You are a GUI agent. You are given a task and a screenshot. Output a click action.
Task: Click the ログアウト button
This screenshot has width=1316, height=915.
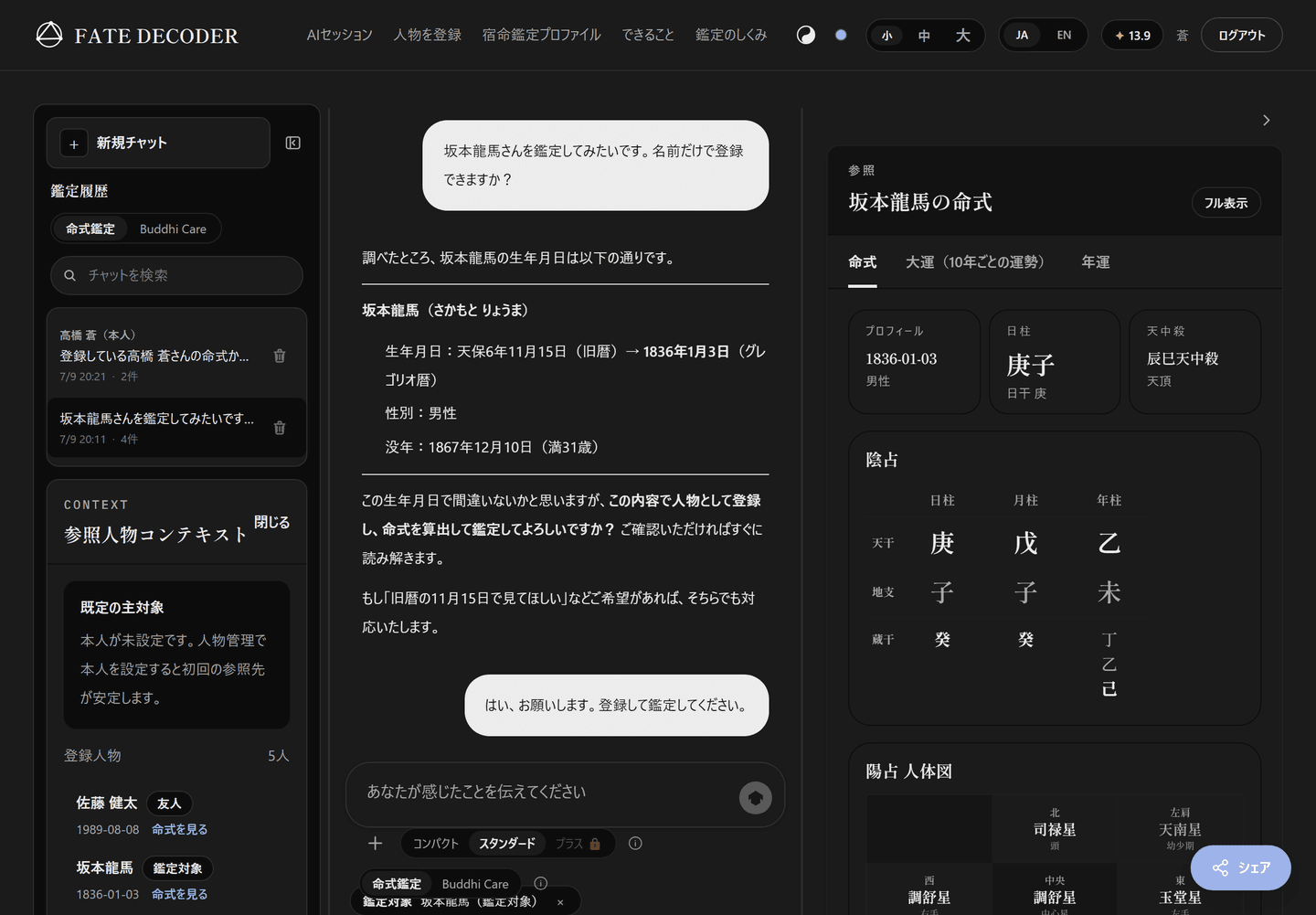pos(1241,36)
